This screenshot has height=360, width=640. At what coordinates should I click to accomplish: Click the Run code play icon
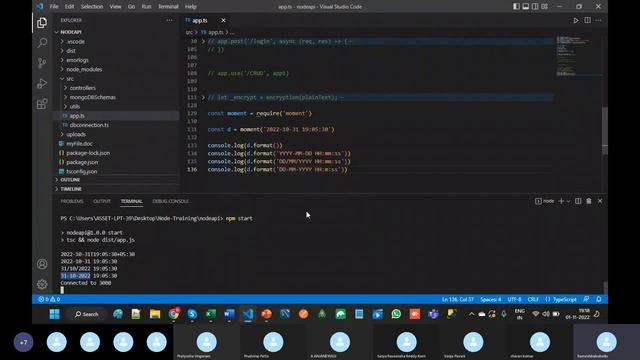(x=576, y=20)
